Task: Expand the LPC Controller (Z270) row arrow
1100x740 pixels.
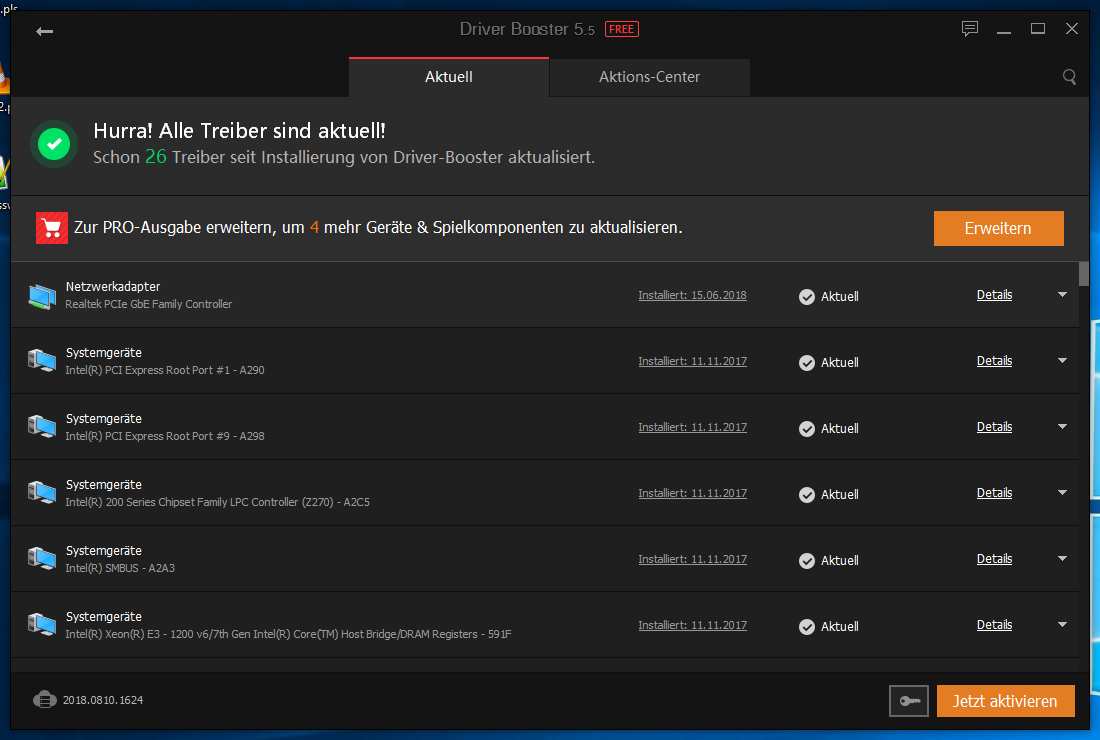Action: click(1062, 492)
